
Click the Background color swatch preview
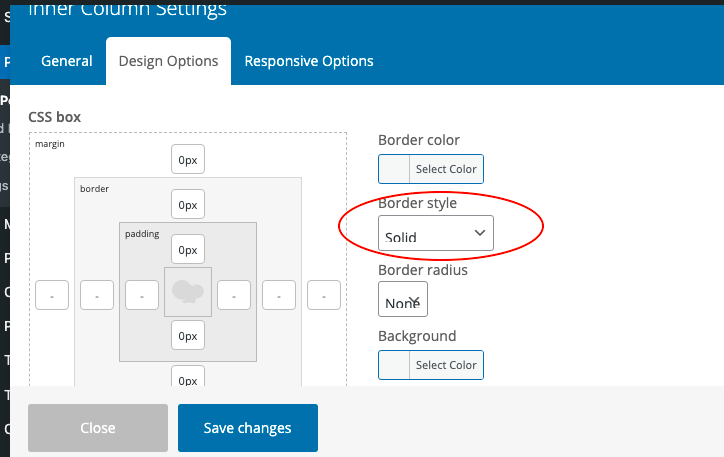[394, 365]
